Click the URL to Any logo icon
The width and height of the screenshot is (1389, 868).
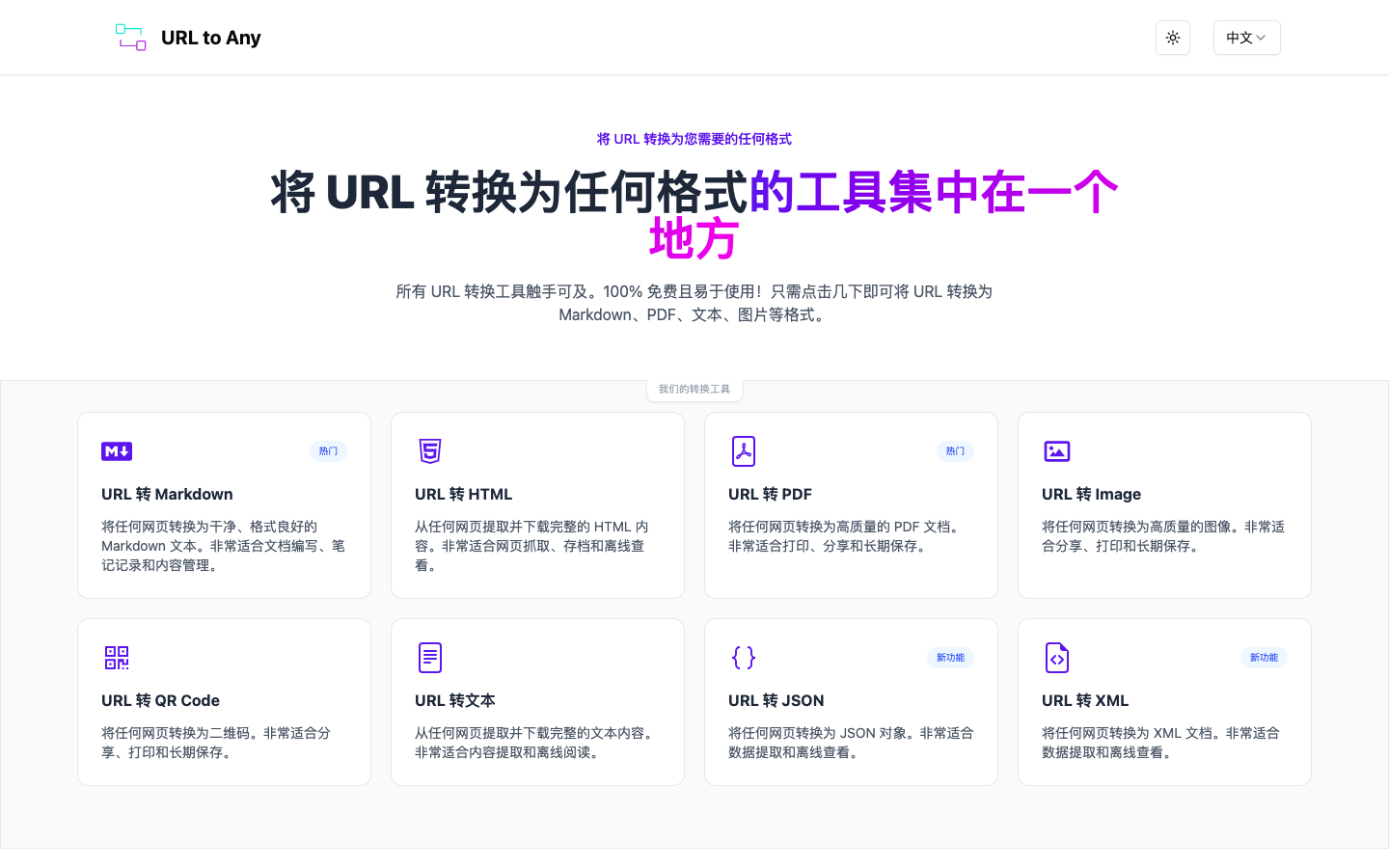[130, 38]
